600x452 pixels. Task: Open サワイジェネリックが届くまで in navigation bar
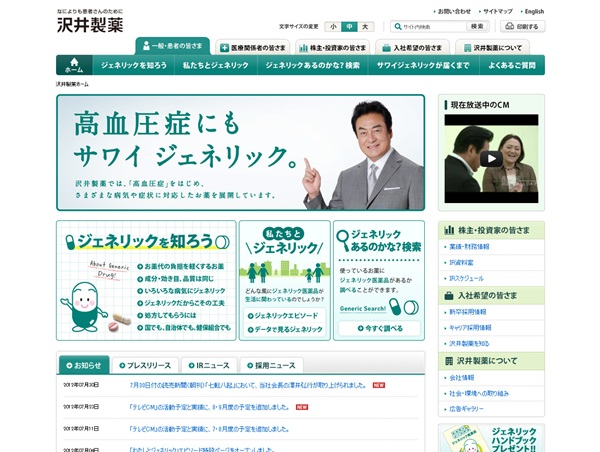[424, 65]
